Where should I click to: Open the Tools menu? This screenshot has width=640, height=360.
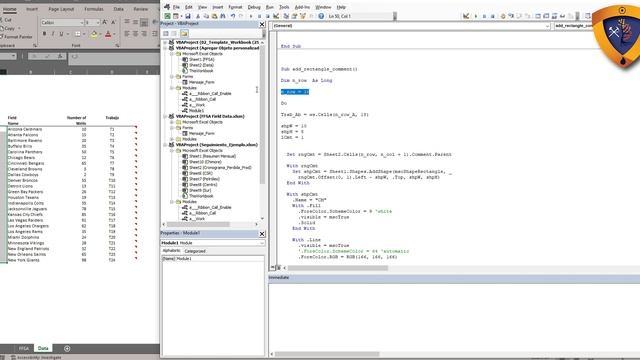pyautogui.click(x=284, y=7)
